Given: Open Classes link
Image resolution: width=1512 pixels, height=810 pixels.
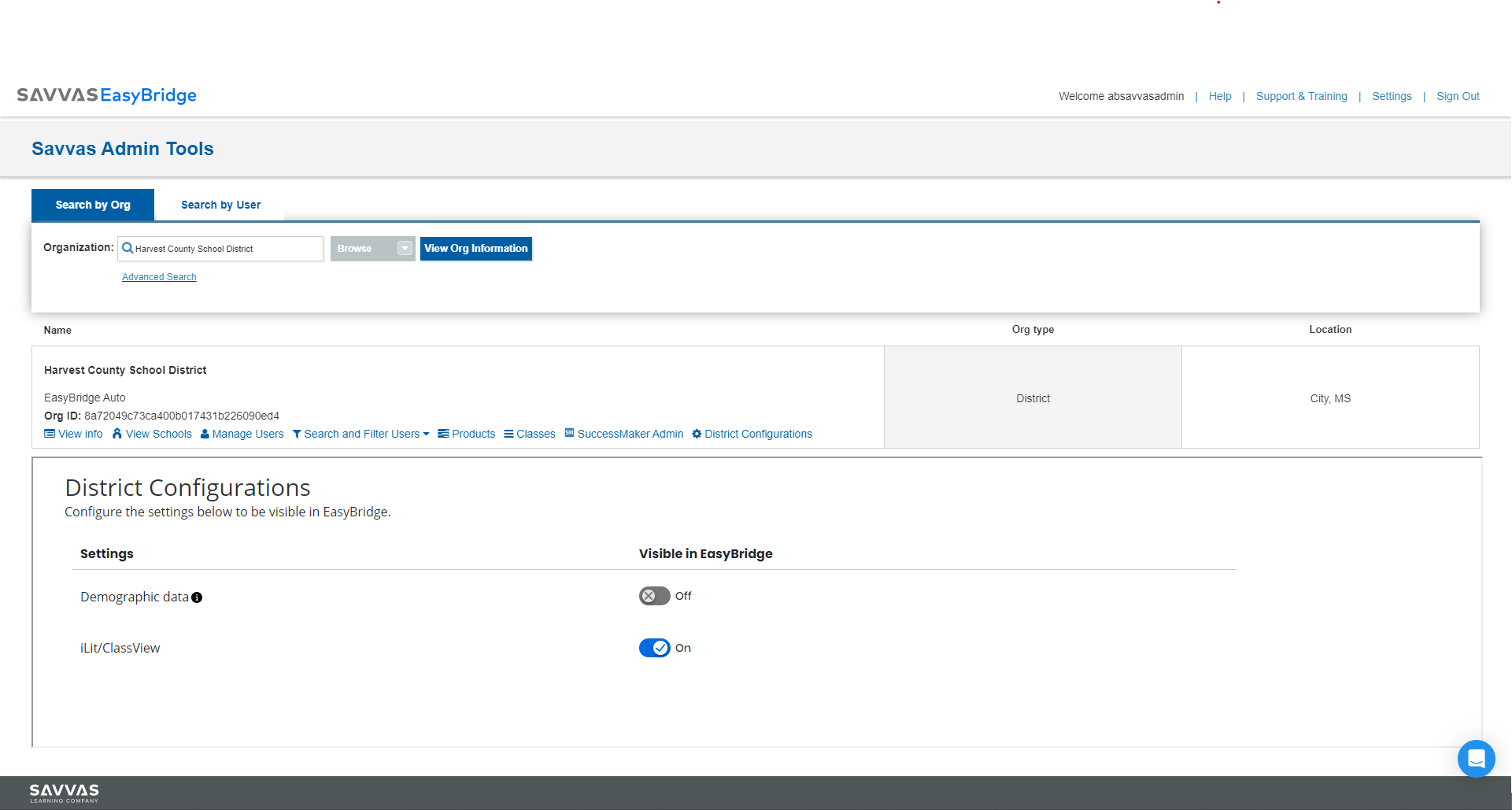Looking at the screenshot, I should tap(536, 434).
